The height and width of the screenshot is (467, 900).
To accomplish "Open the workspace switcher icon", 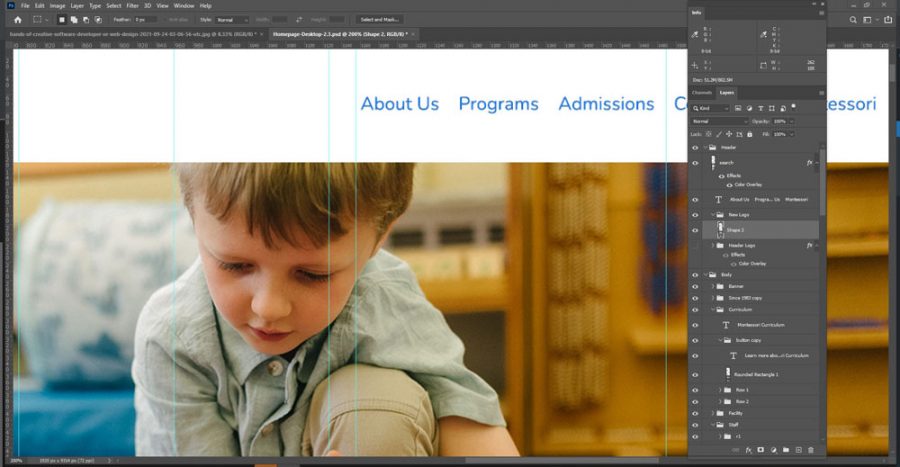I will click(x=867, y=20).
